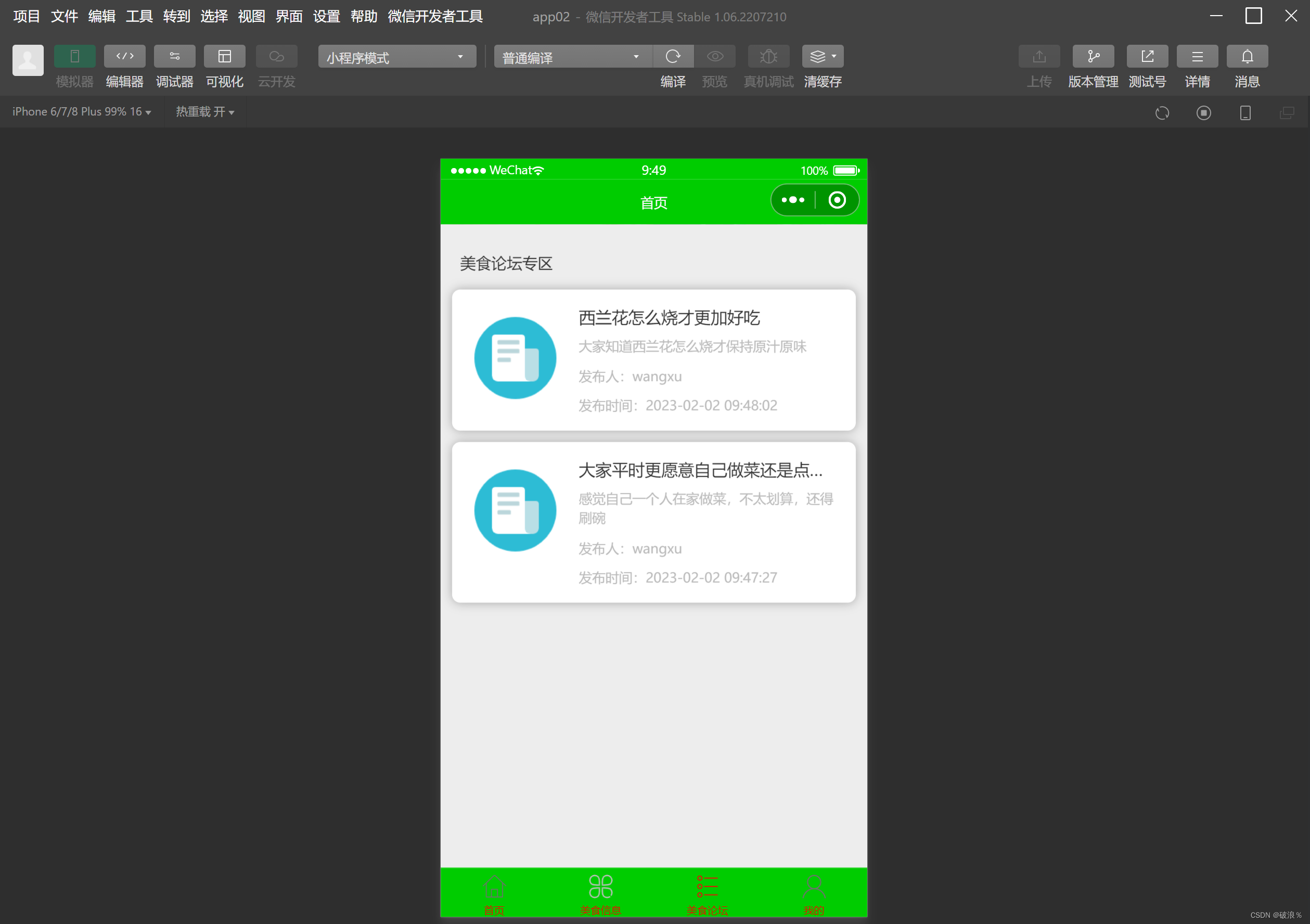
Task: Click the document thumbnail of the 做菜 post
Action: click(x=515, y=510)
